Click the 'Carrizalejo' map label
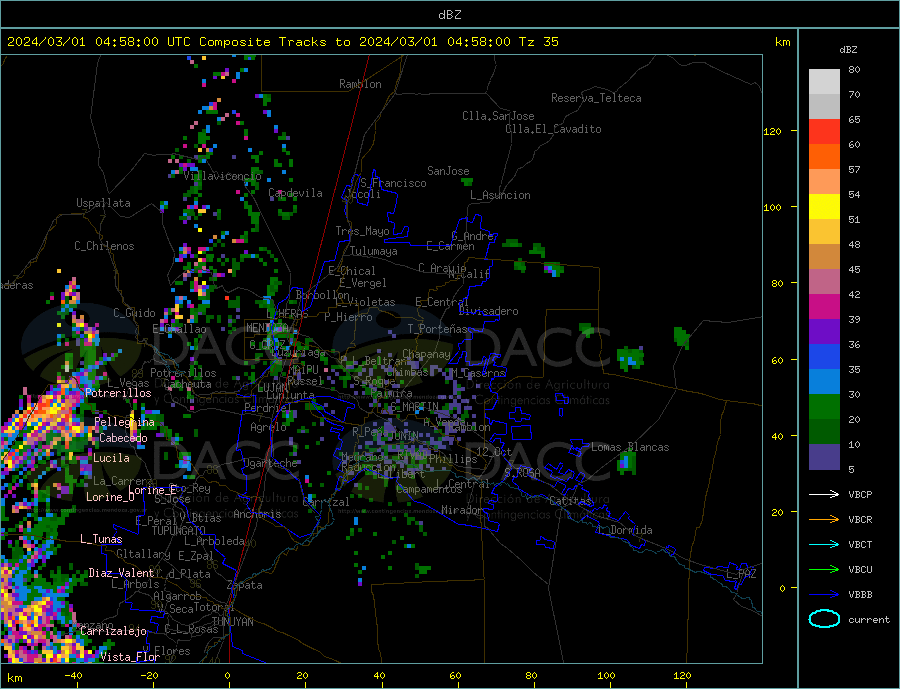Viewport: 900px width, 689px height. (113, 632)
